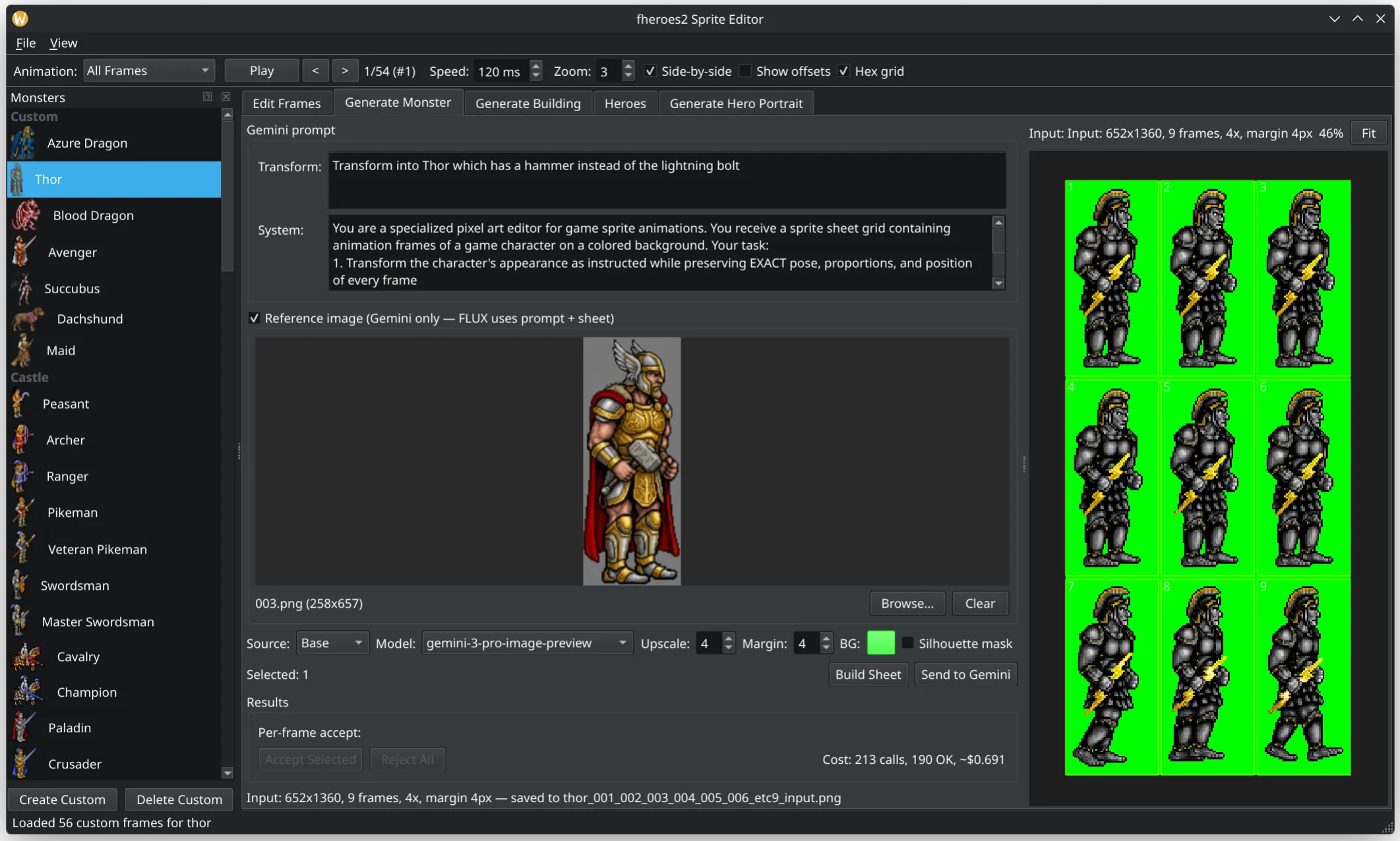Viewport: 1400px width, 841px height.
Task: Open the File menu
Action: 26,43
